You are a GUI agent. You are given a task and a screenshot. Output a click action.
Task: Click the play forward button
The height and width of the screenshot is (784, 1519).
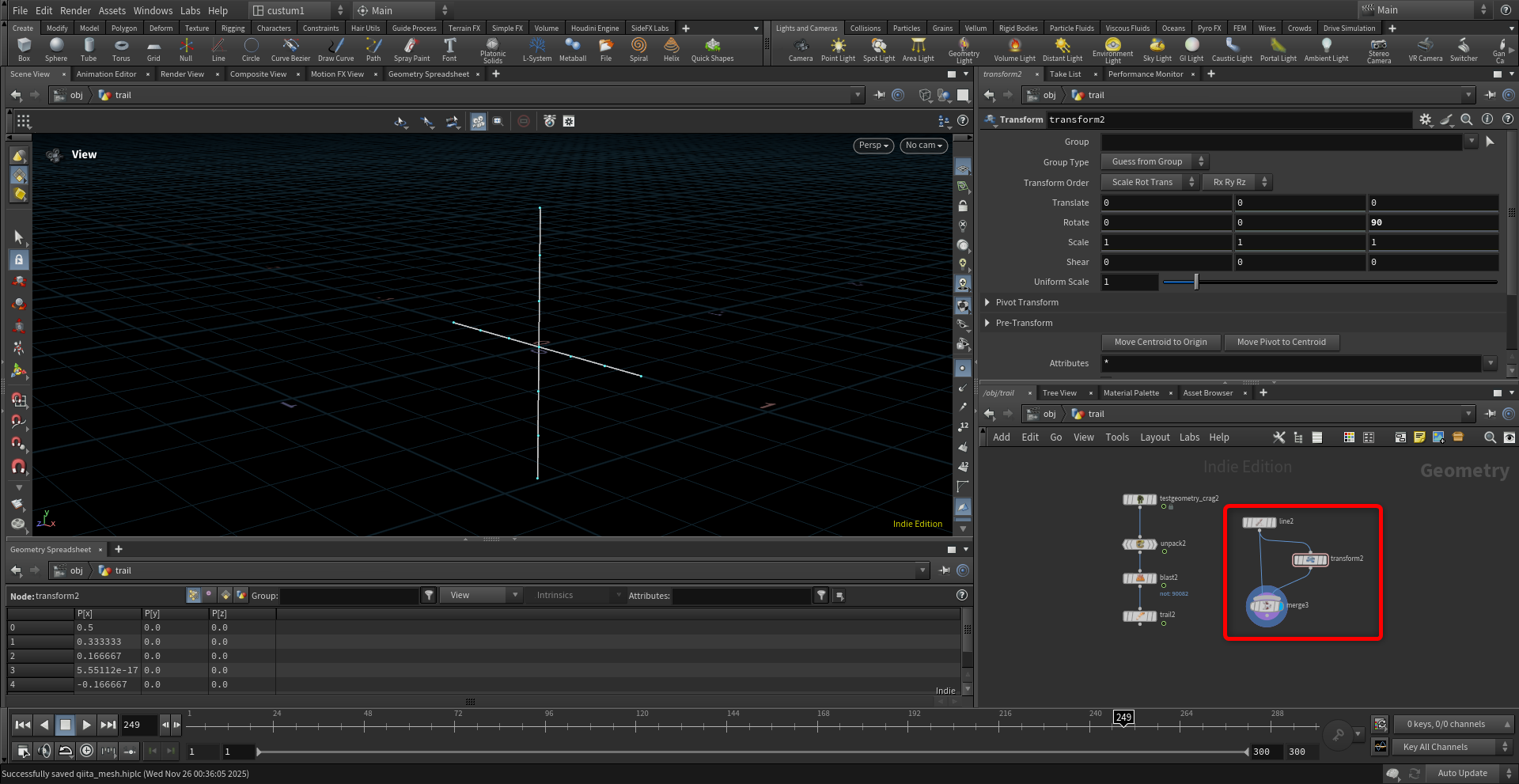pos(87,725)
